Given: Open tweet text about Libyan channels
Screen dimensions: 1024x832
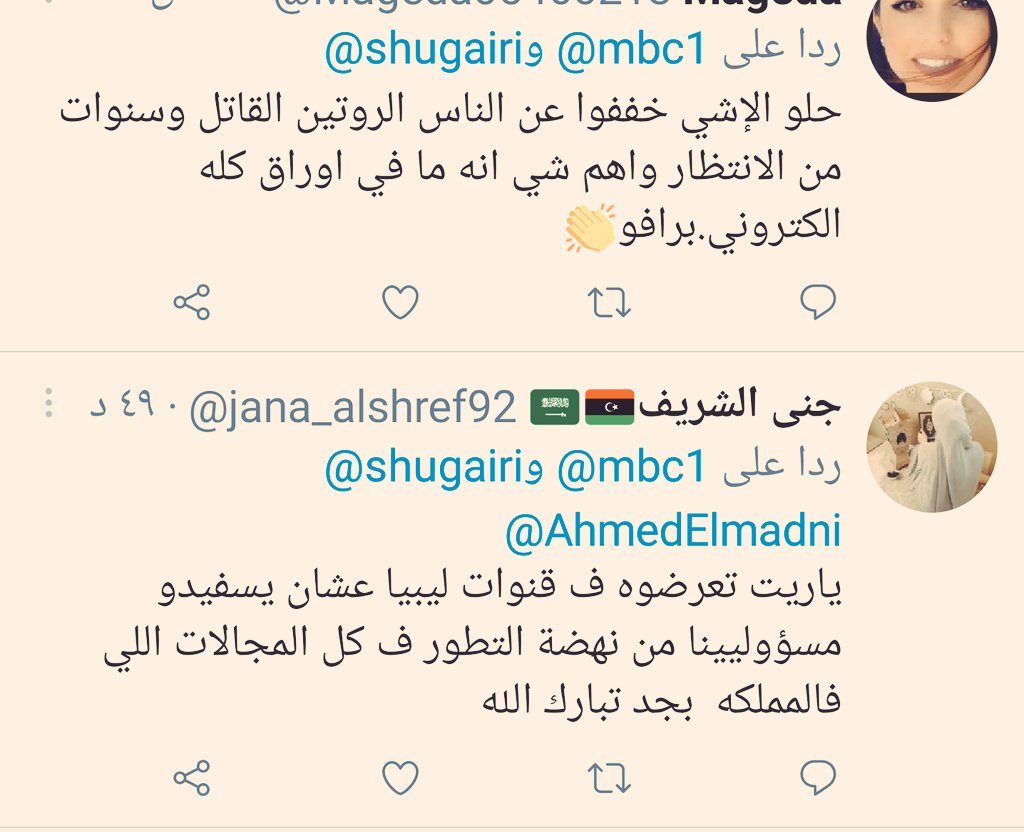Looking at the screenshot, I should (x=472, y=645).
